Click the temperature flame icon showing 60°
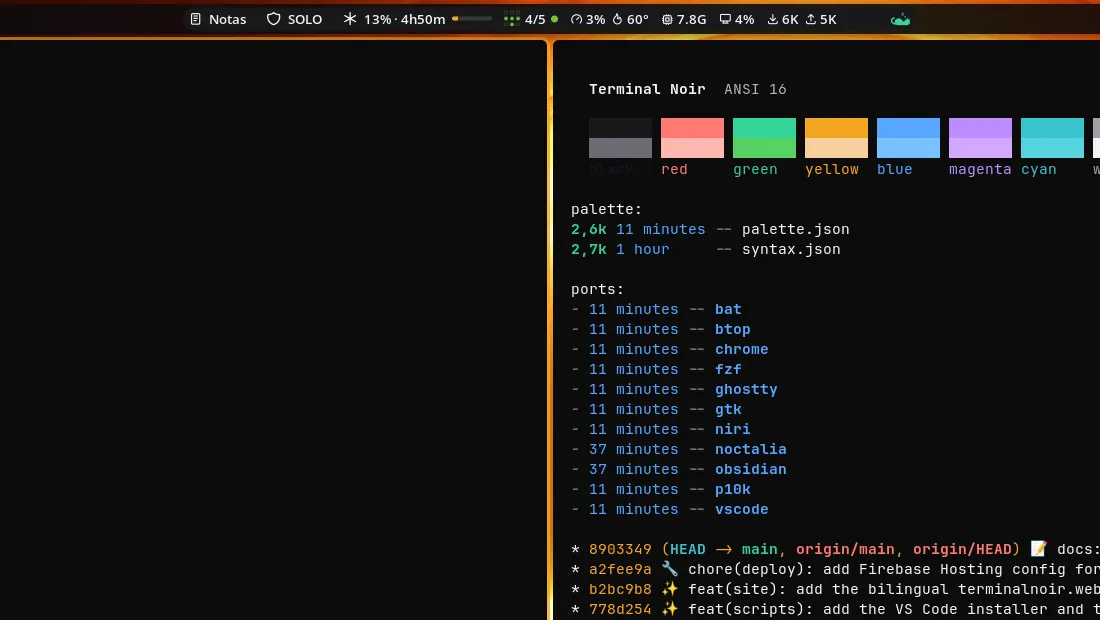This screenshot has height=620, width=1100. click(617, 20)
